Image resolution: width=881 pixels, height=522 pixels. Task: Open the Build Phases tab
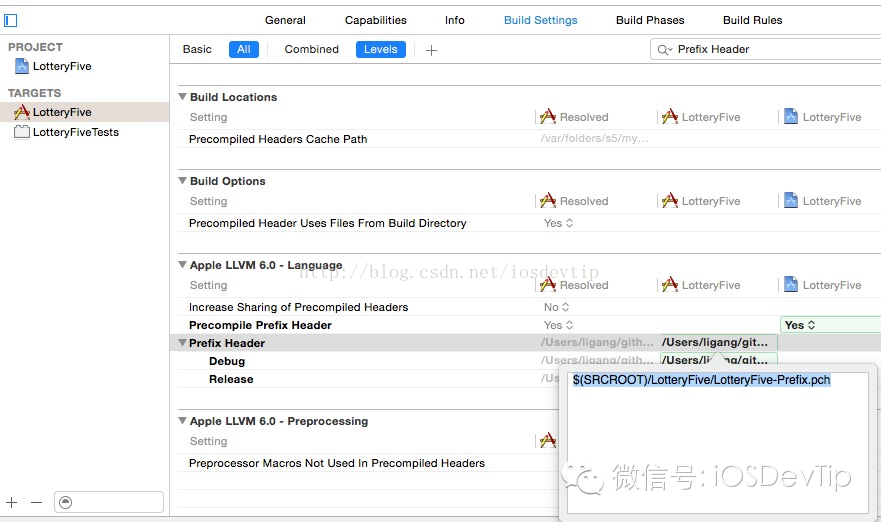(650, 20)
